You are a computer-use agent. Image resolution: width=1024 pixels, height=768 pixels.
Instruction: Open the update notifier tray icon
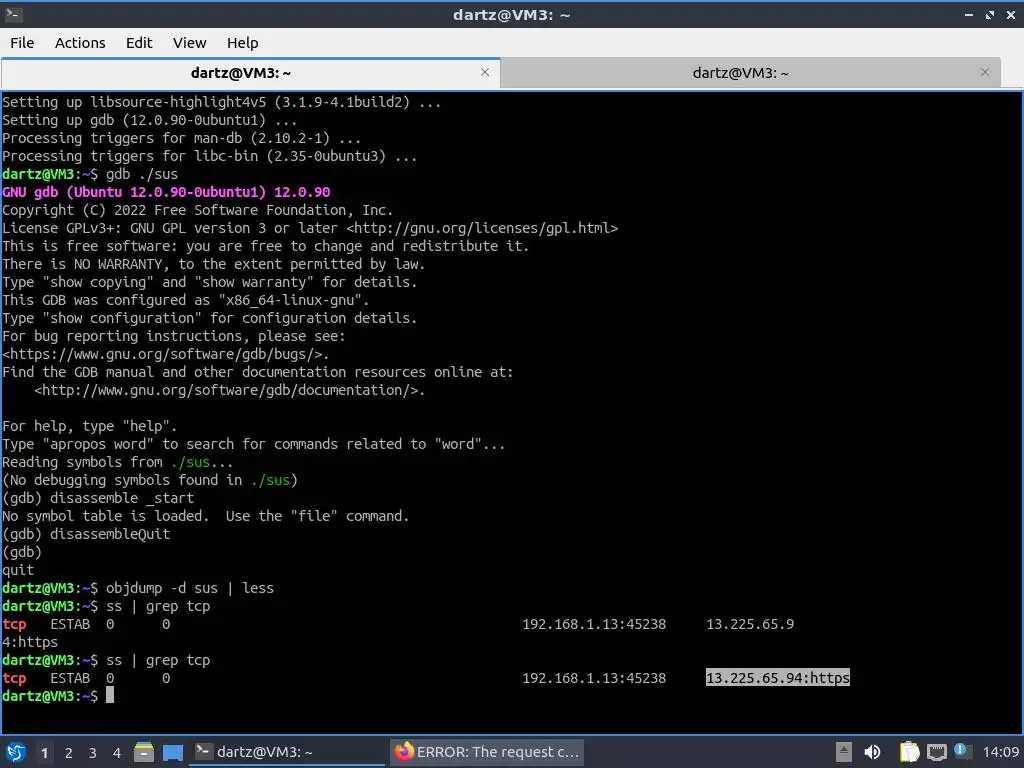[x=962, y=751]
